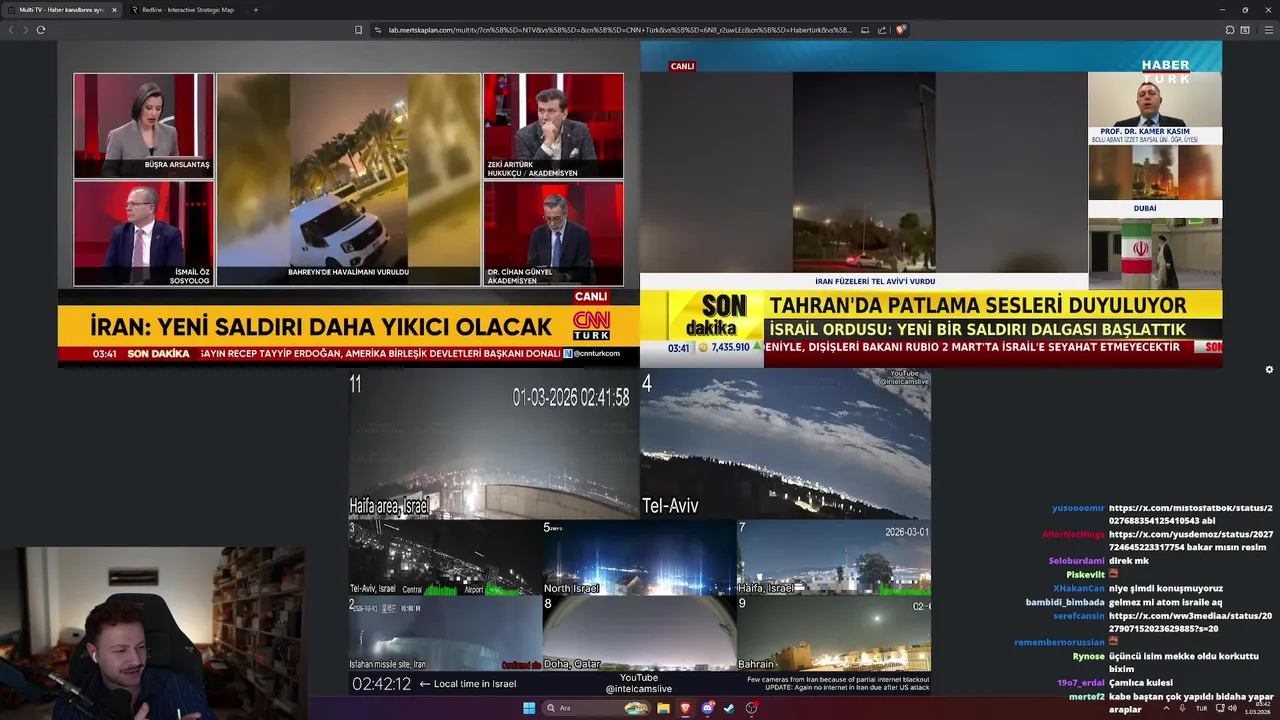Open the Multi TV settings gear
1280x720 pixels.
click(x=1269, y=370)
